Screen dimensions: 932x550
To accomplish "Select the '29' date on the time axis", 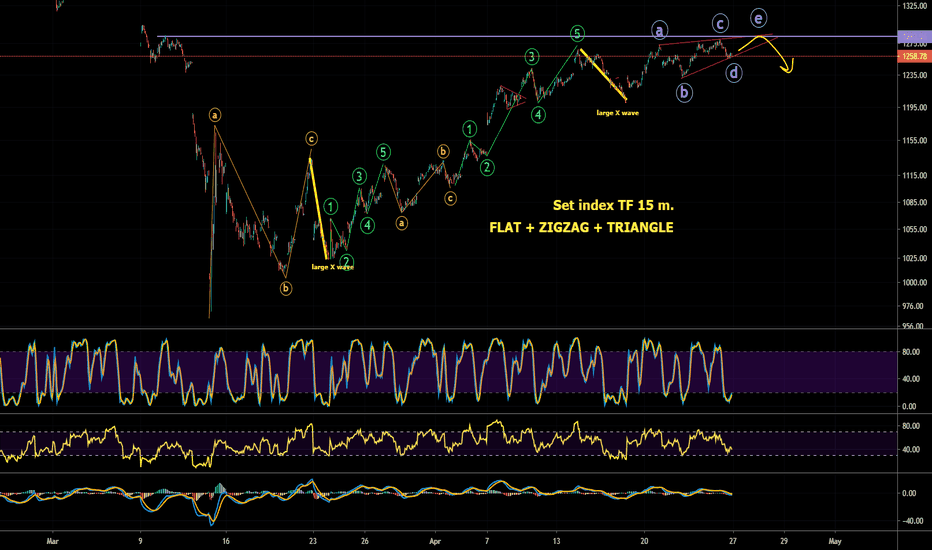I will point(784,541).
